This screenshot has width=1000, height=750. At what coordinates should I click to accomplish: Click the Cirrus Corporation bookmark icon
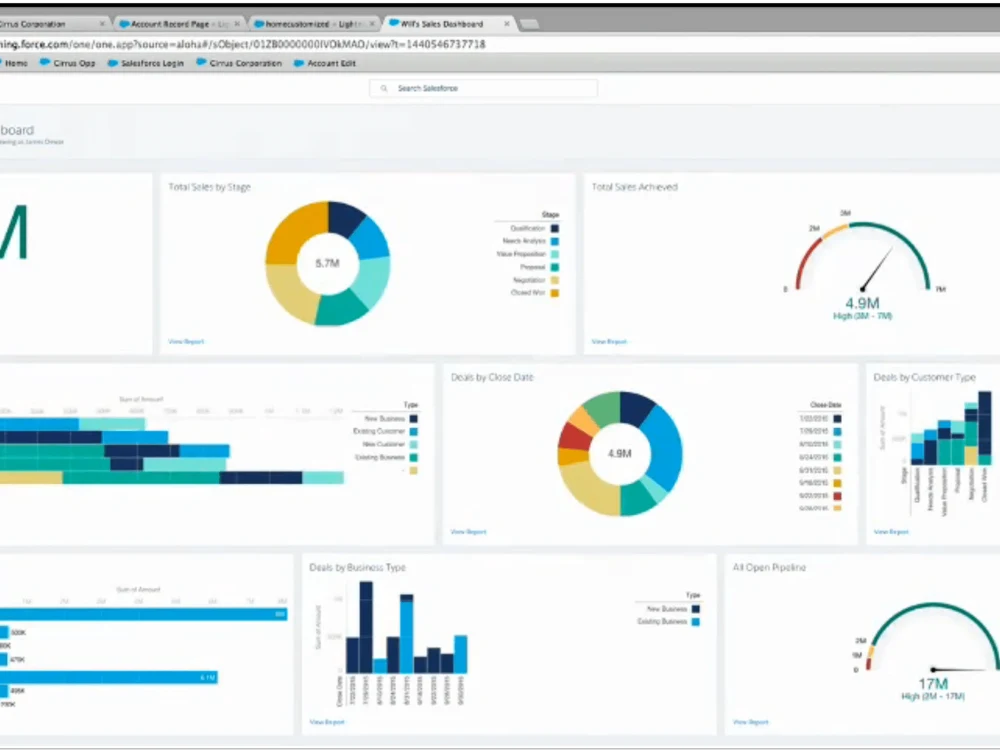click(202, 63)
